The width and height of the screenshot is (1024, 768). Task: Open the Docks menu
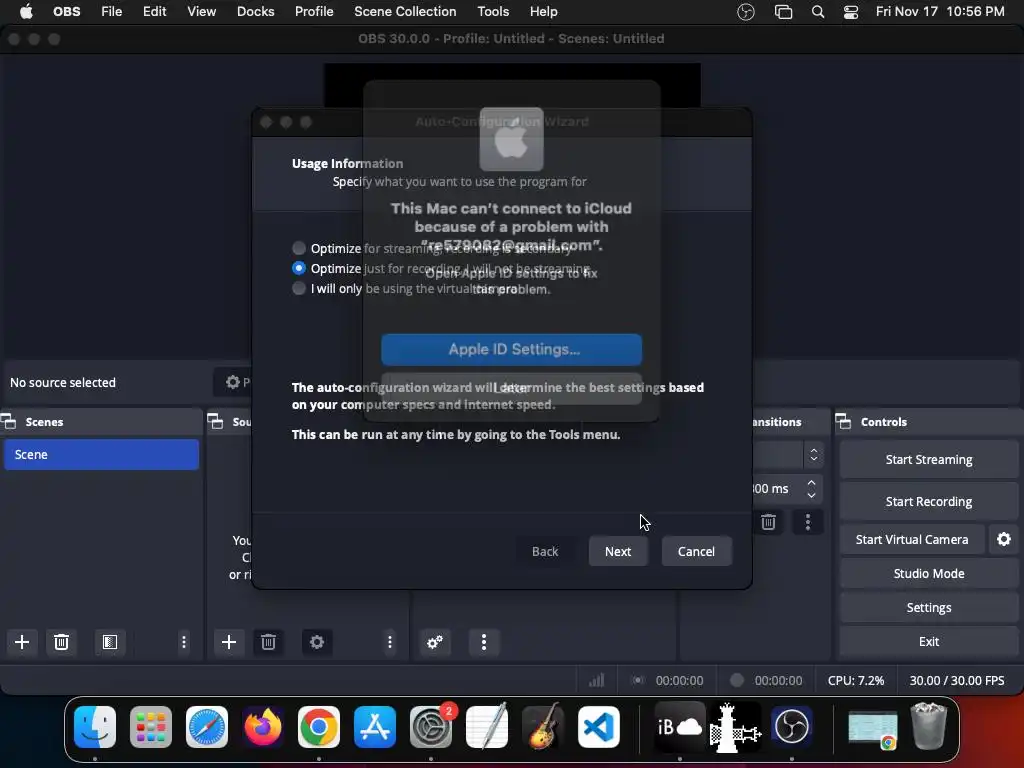(255, 12)
